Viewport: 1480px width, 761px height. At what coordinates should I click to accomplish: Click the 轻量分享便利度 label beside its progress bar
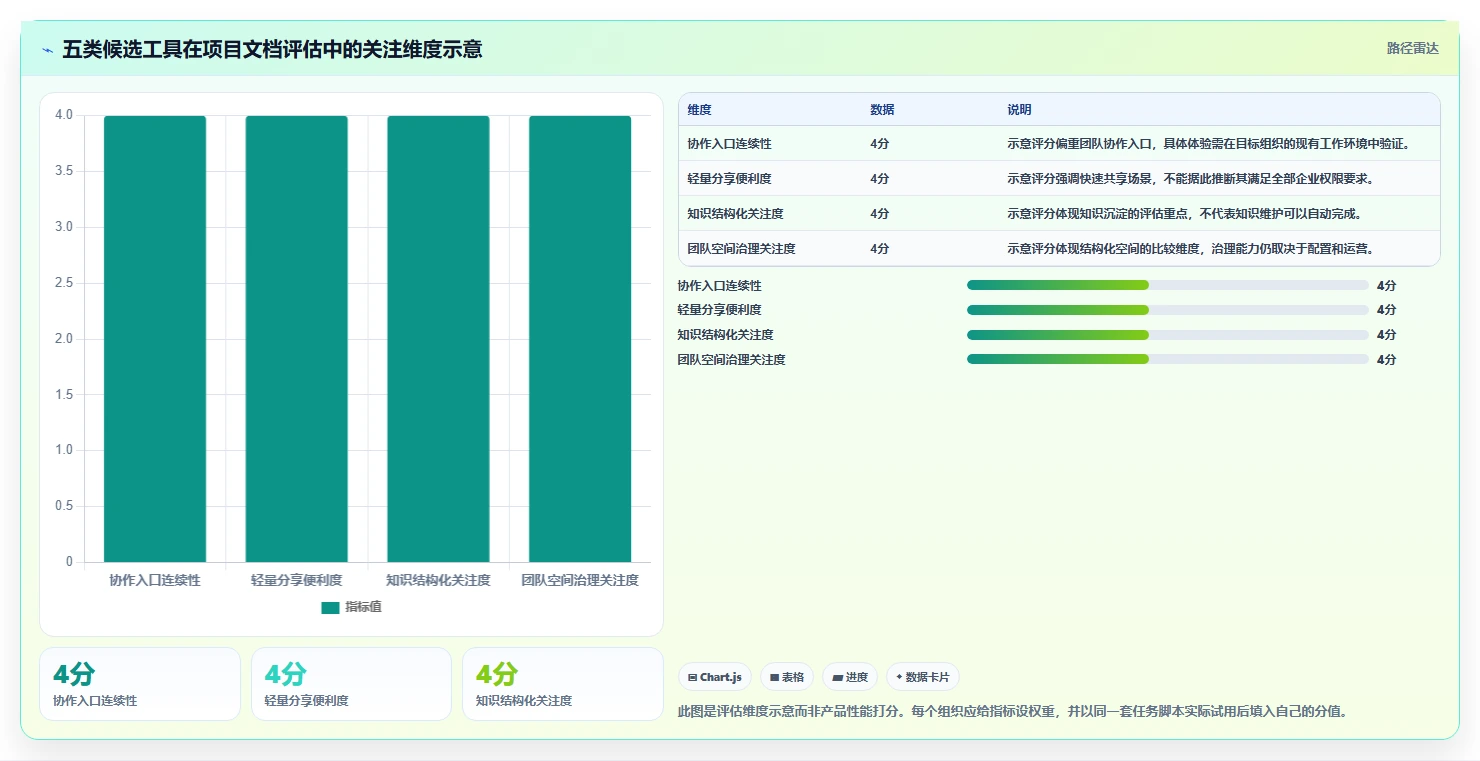pyautogui.click(x=719, y=310)
